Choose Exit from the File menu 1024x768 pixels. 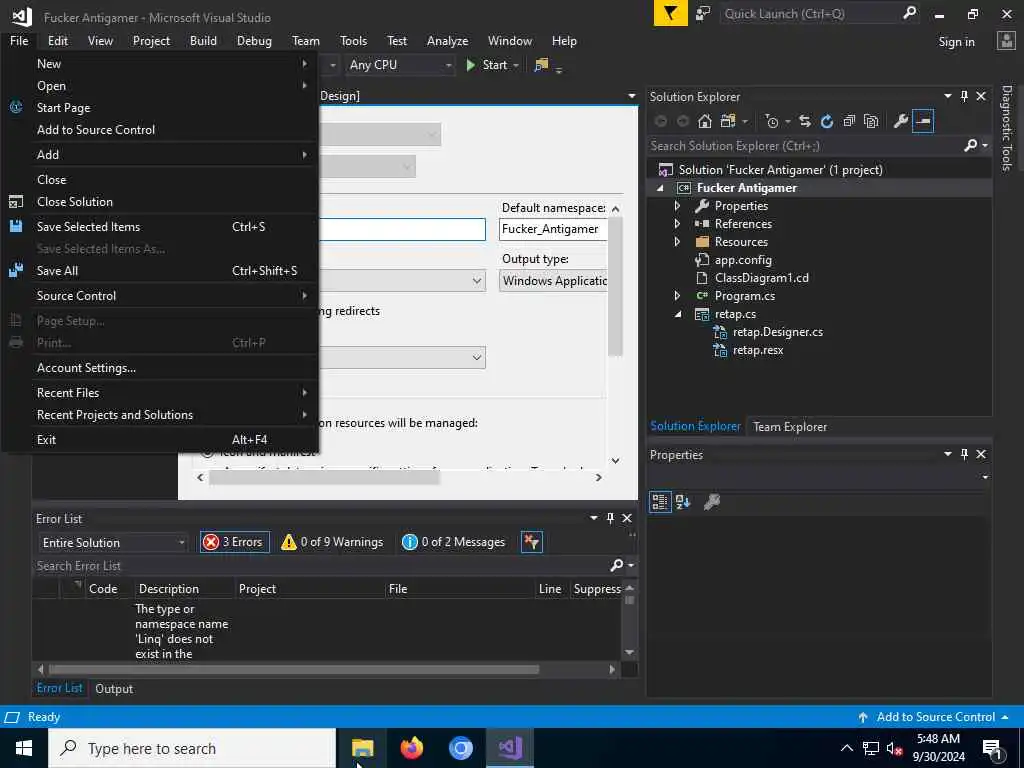[160, 440]
